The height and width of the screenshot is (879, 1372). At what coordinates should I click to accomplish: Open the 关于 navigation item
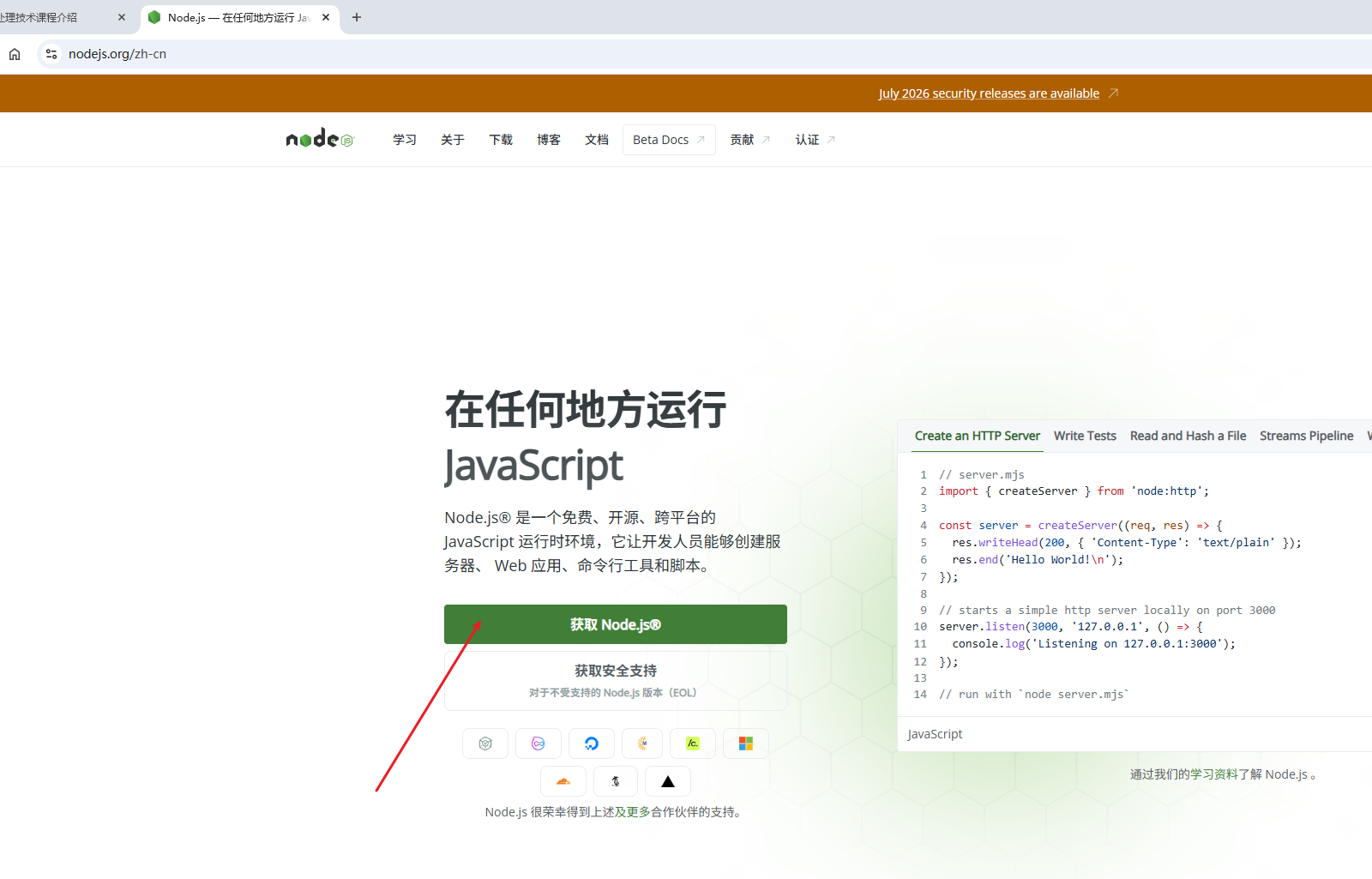tap(453, 140)
